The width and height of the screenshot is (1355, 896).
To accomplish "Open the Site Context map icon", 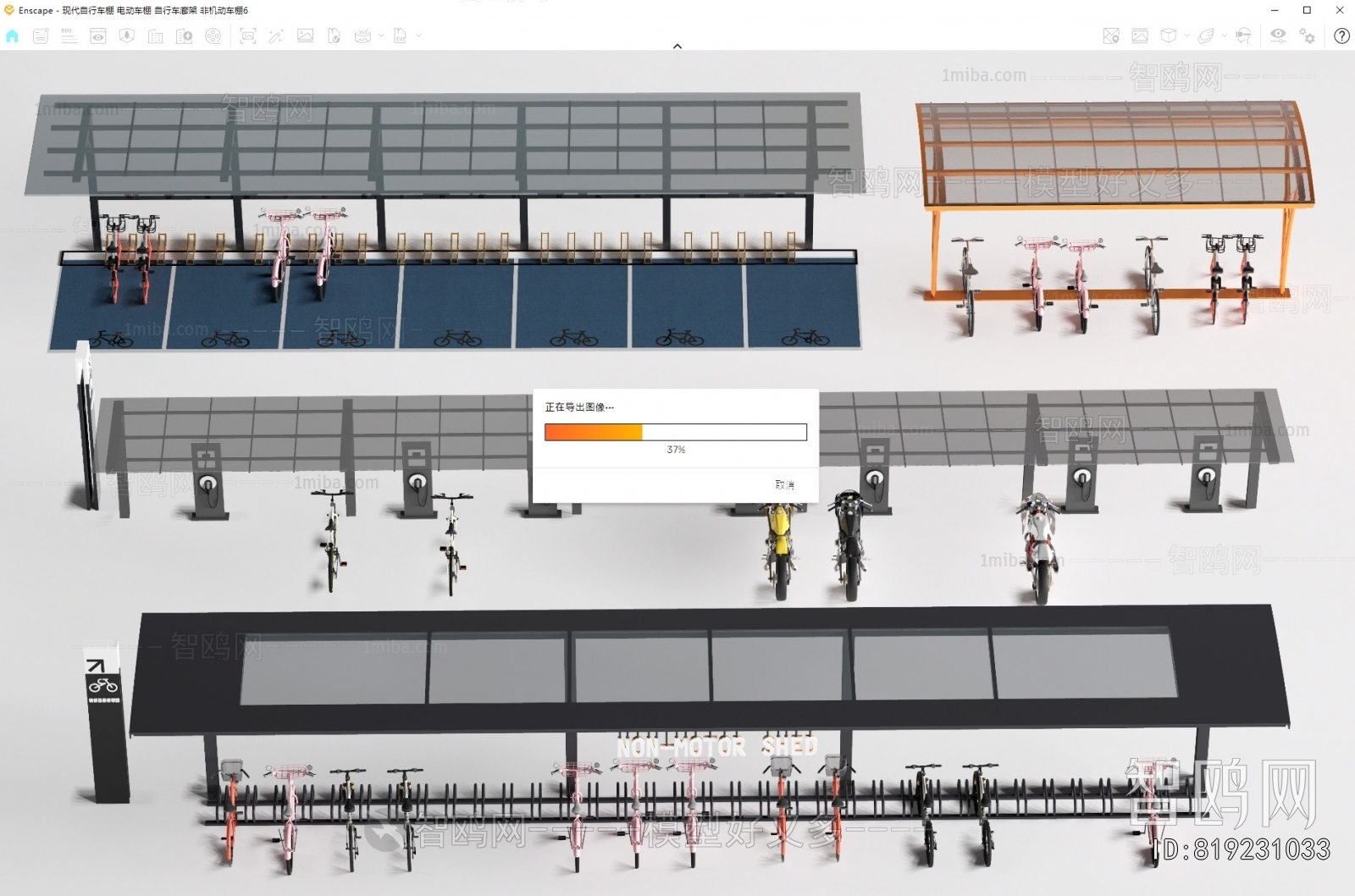I will (x=1111, y=36).
